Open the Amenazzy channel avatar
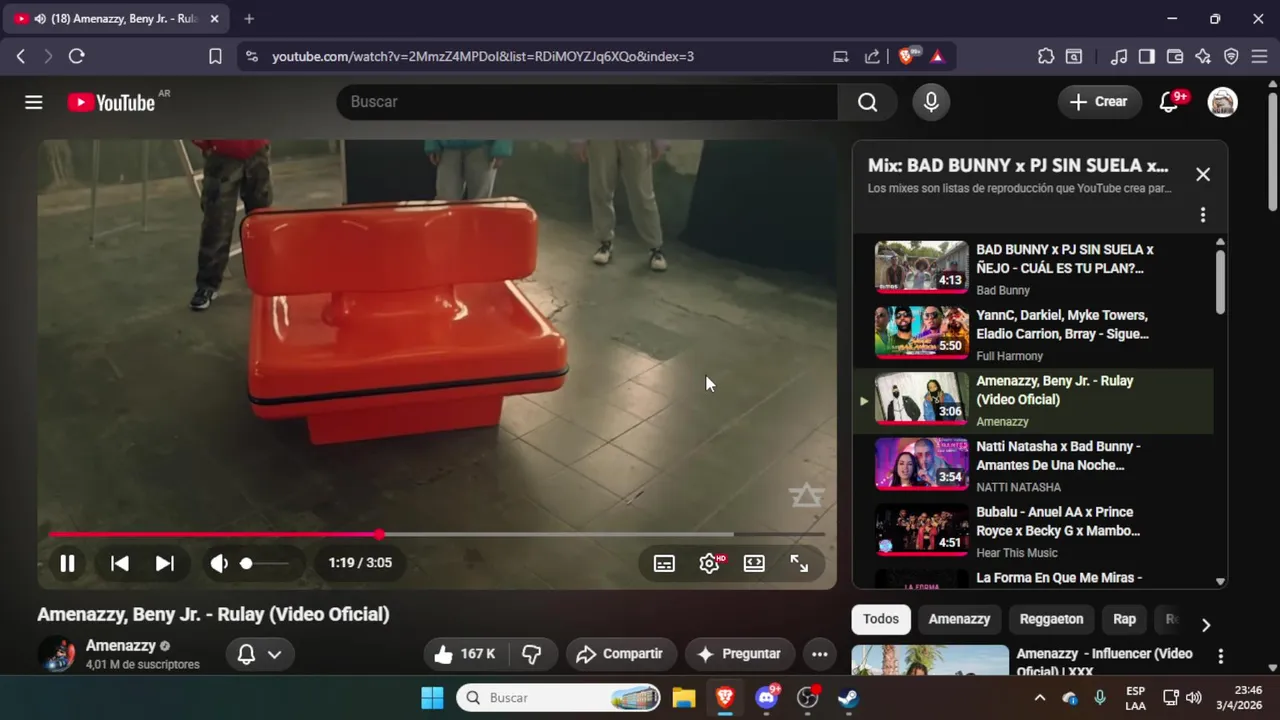 [x=56, y=654]
